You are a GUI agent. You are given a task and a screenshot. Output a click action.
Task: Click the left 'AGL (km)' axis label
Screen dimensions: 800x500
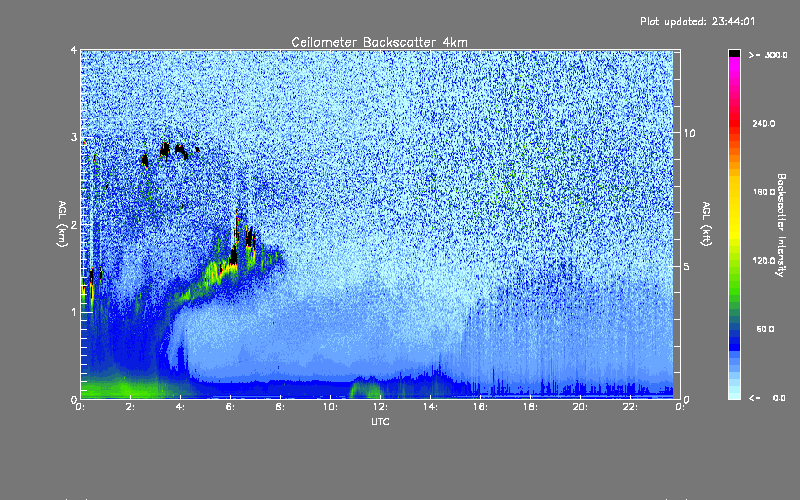coord(62,224)
